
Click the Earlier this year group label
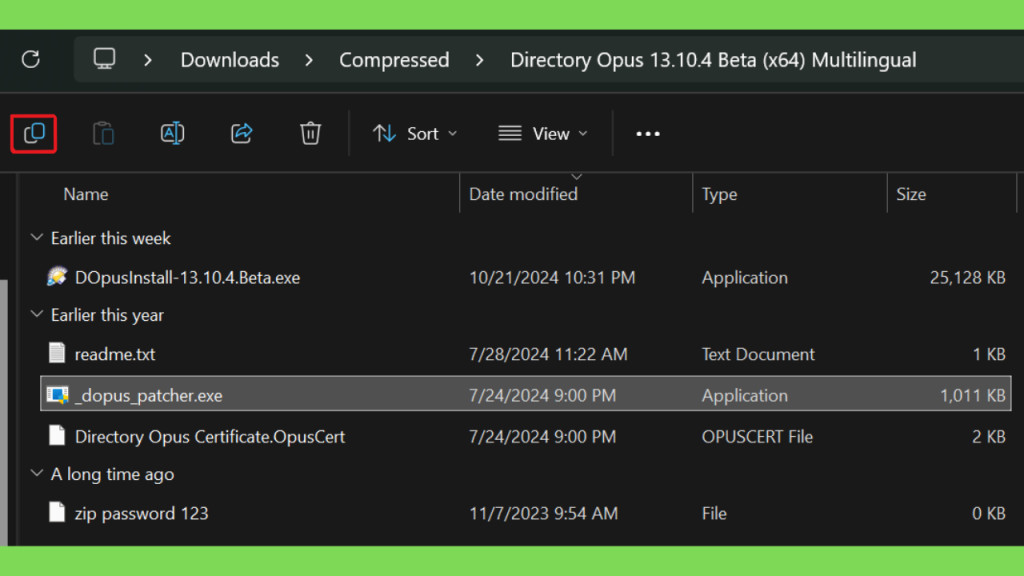point(107,315)
